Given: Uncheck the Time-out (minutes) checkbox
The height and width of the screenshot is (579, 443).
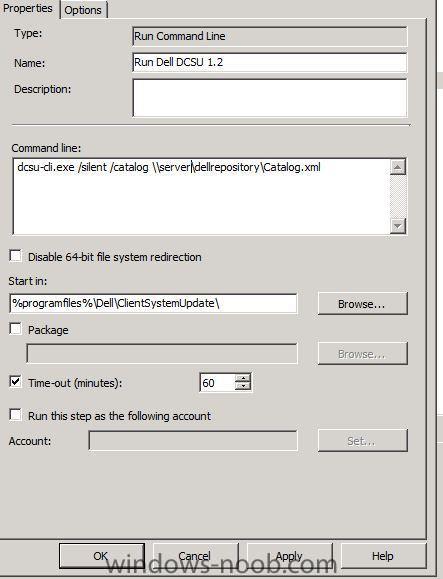Looking at the screenshot, I should coord(16,382).
